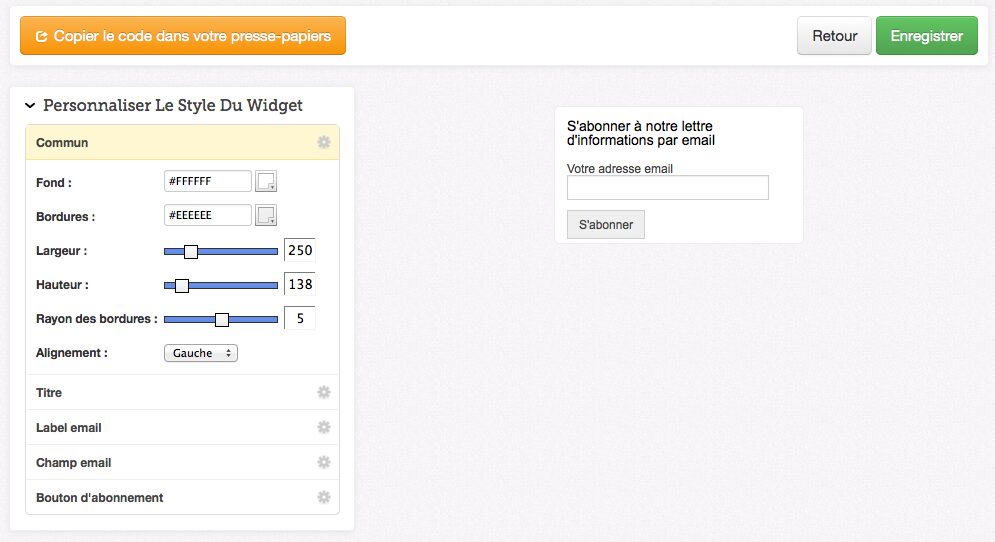Collapse Personnaliser Le Style Du Widget panel
The width and height of the screenshot is (995, 542).
[30, 105]
